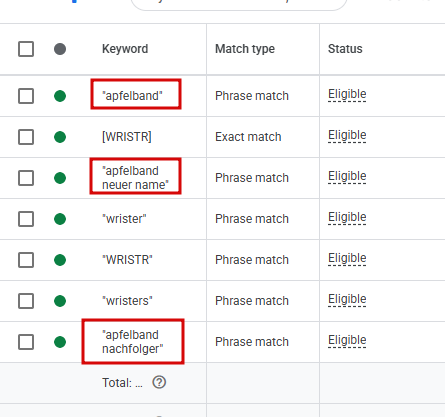Click Eligible in the phrase match "WRISTR" row
The width and height of the screenshot is (445, 417).
(x=347, y=259)
